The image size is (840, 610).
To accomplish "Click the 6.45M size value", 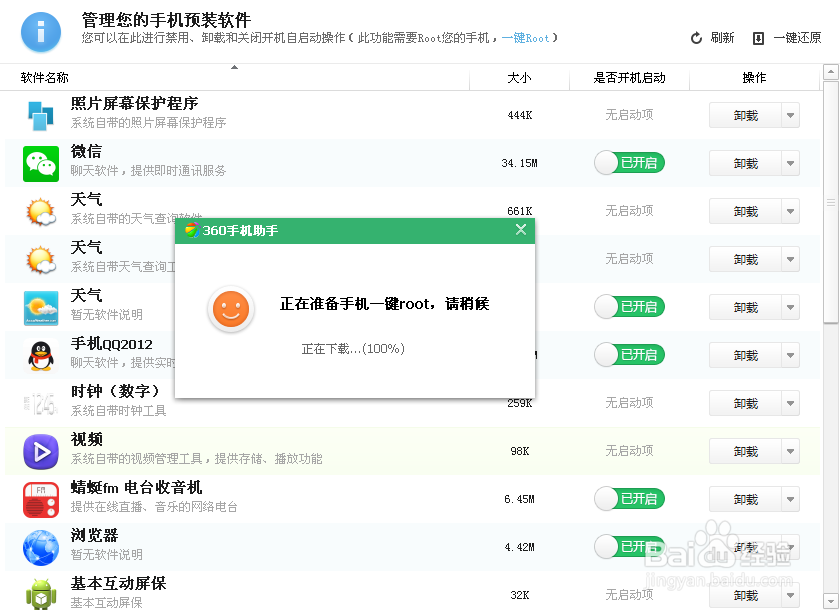I will 519,499.
